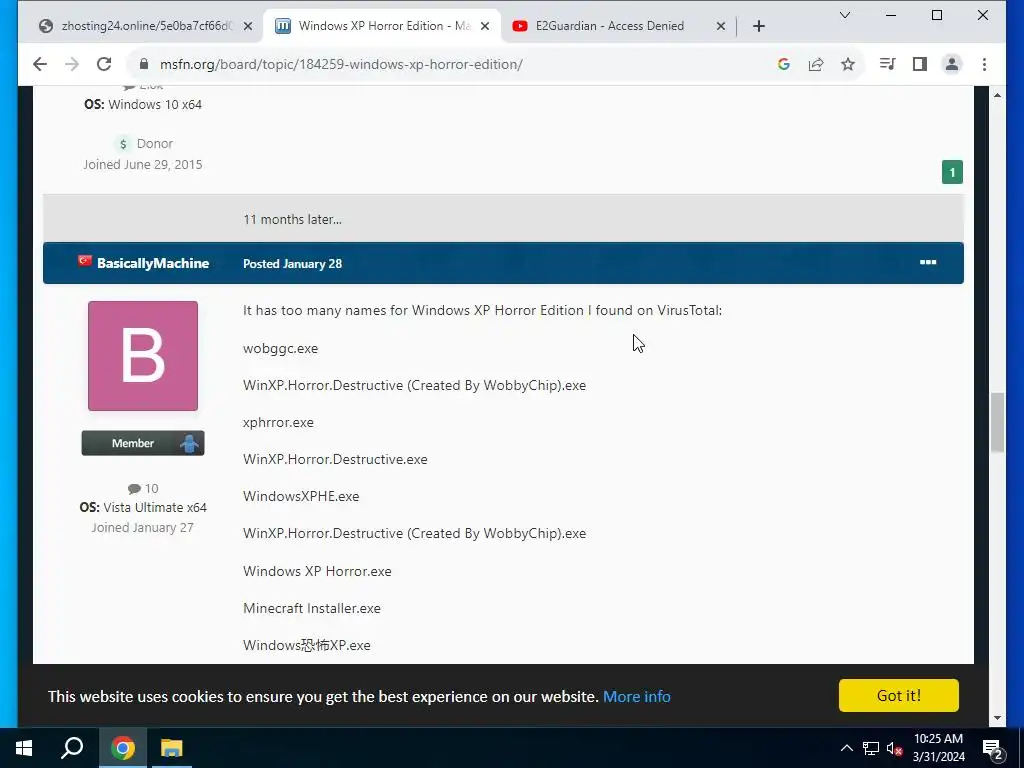Viewport: 1024px width, 768px height.
Task: Click the text Minecraft Installer.exe
Action: coord(312,609)
